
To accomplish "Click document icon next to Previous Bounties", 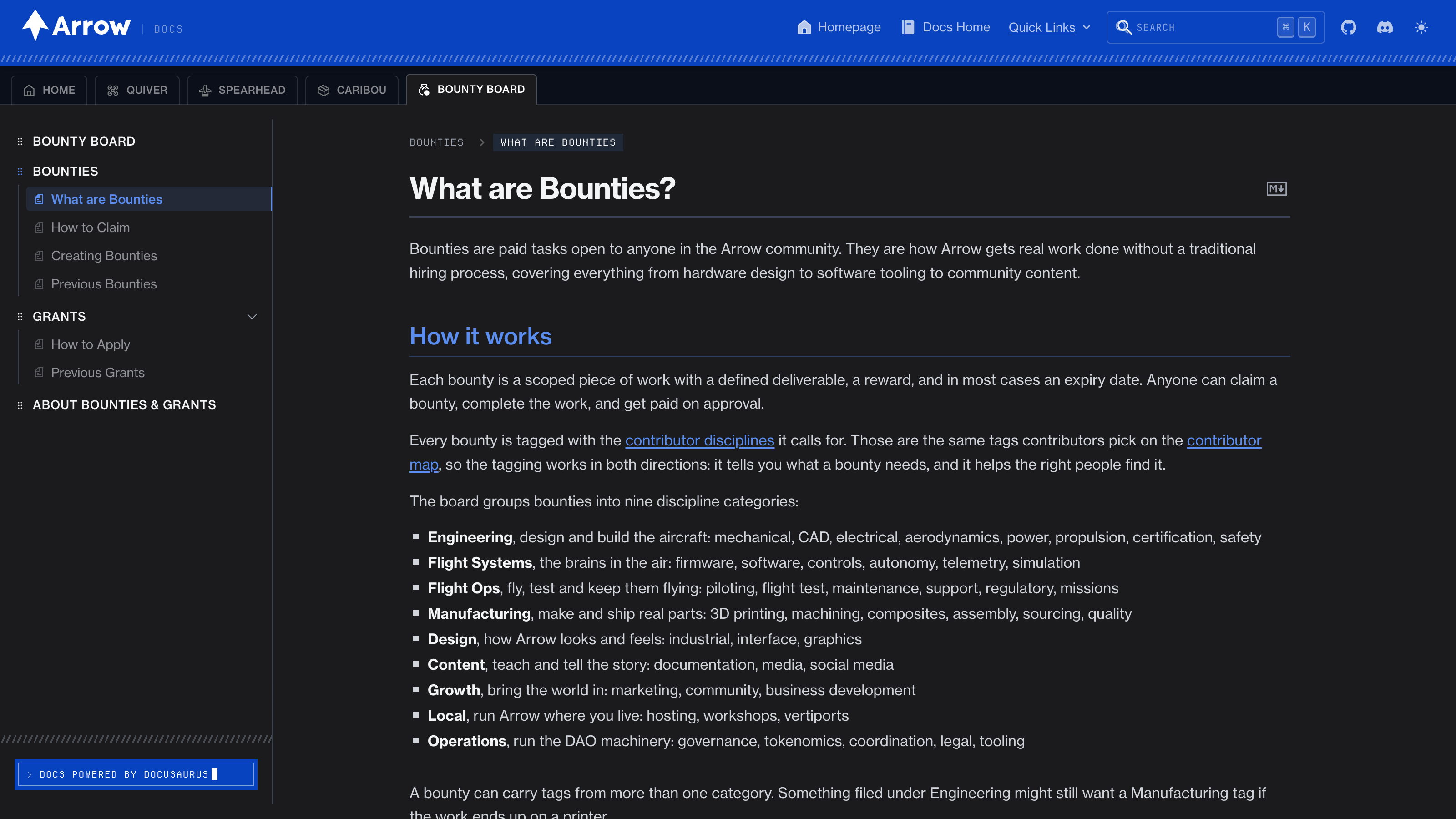I will click(x=39, y=284).
